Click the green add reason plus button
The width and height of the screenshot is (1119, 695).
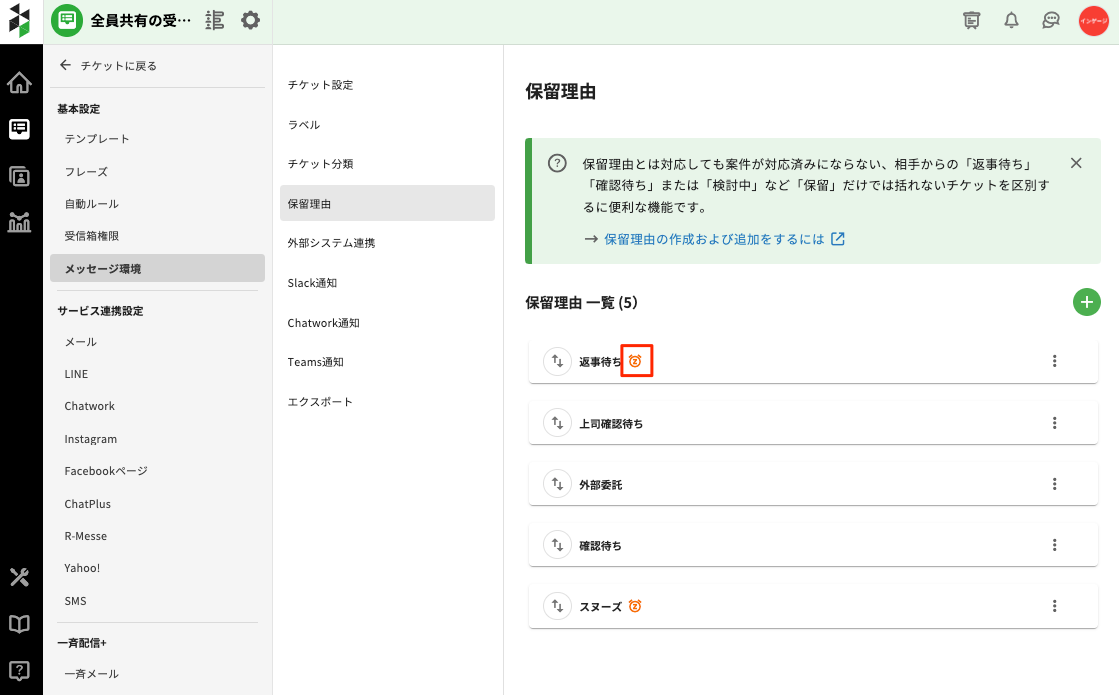pos(1086,302)
